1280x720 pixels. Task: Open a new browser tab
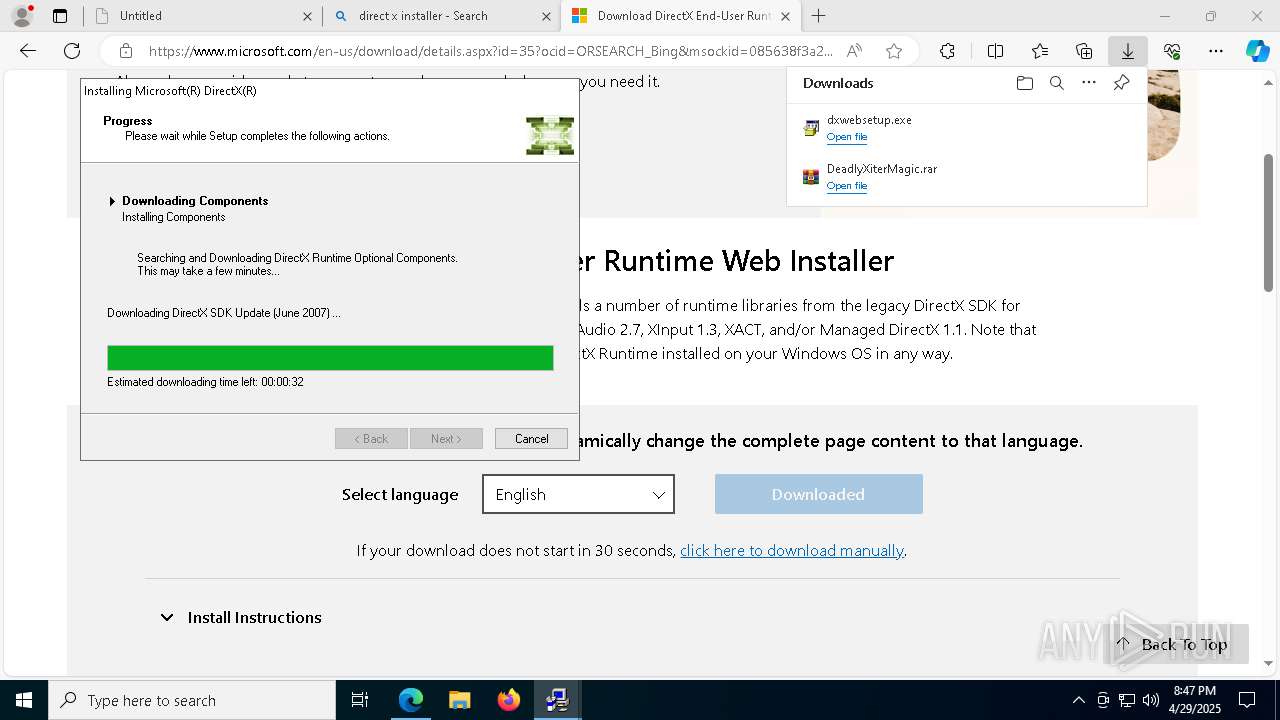point(818,16)
